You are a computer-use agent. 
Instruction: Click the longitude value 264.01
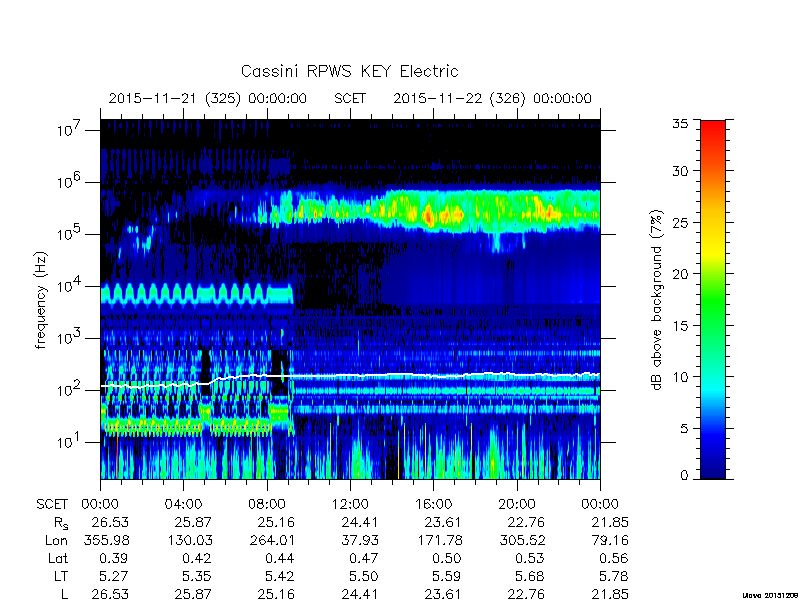(272, 540)
